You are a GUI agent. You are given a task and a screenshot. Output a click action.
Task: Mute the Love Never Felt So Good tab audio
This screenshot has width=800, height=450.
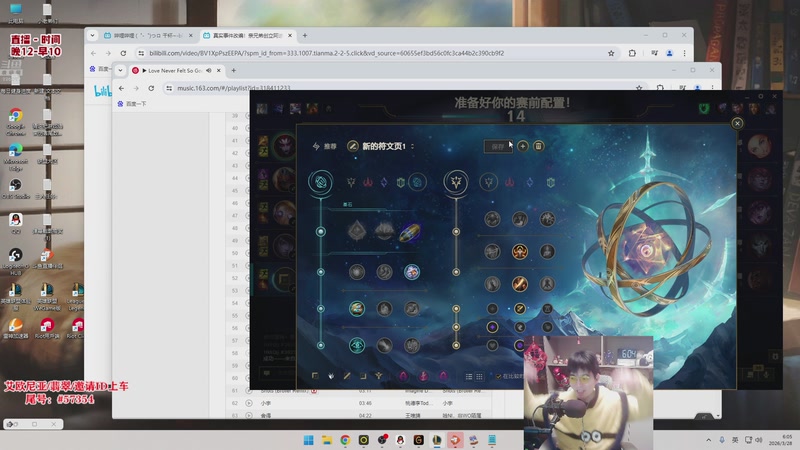click(x=209, y=70)
